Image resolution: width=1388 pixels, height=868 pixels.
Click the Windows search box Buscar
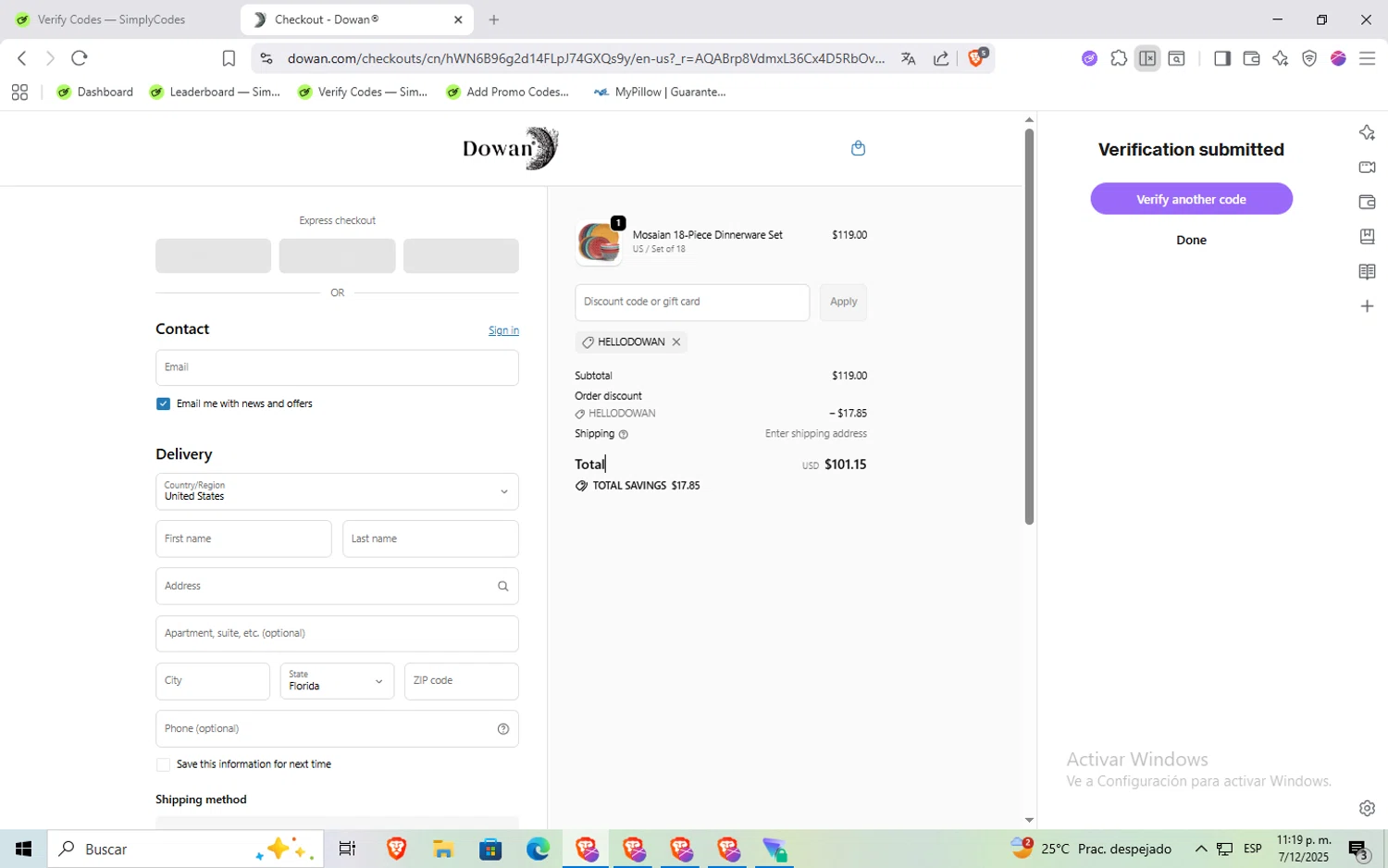click(185, 849)
